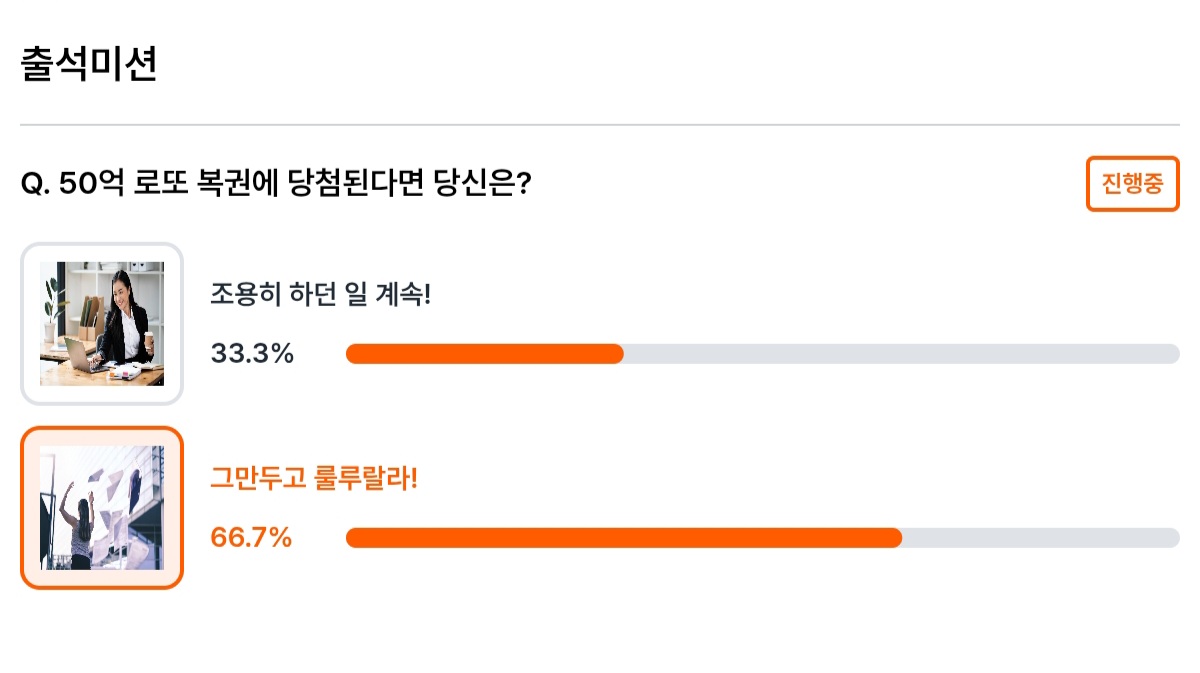Select the office woman photo option

coord(102,324)
